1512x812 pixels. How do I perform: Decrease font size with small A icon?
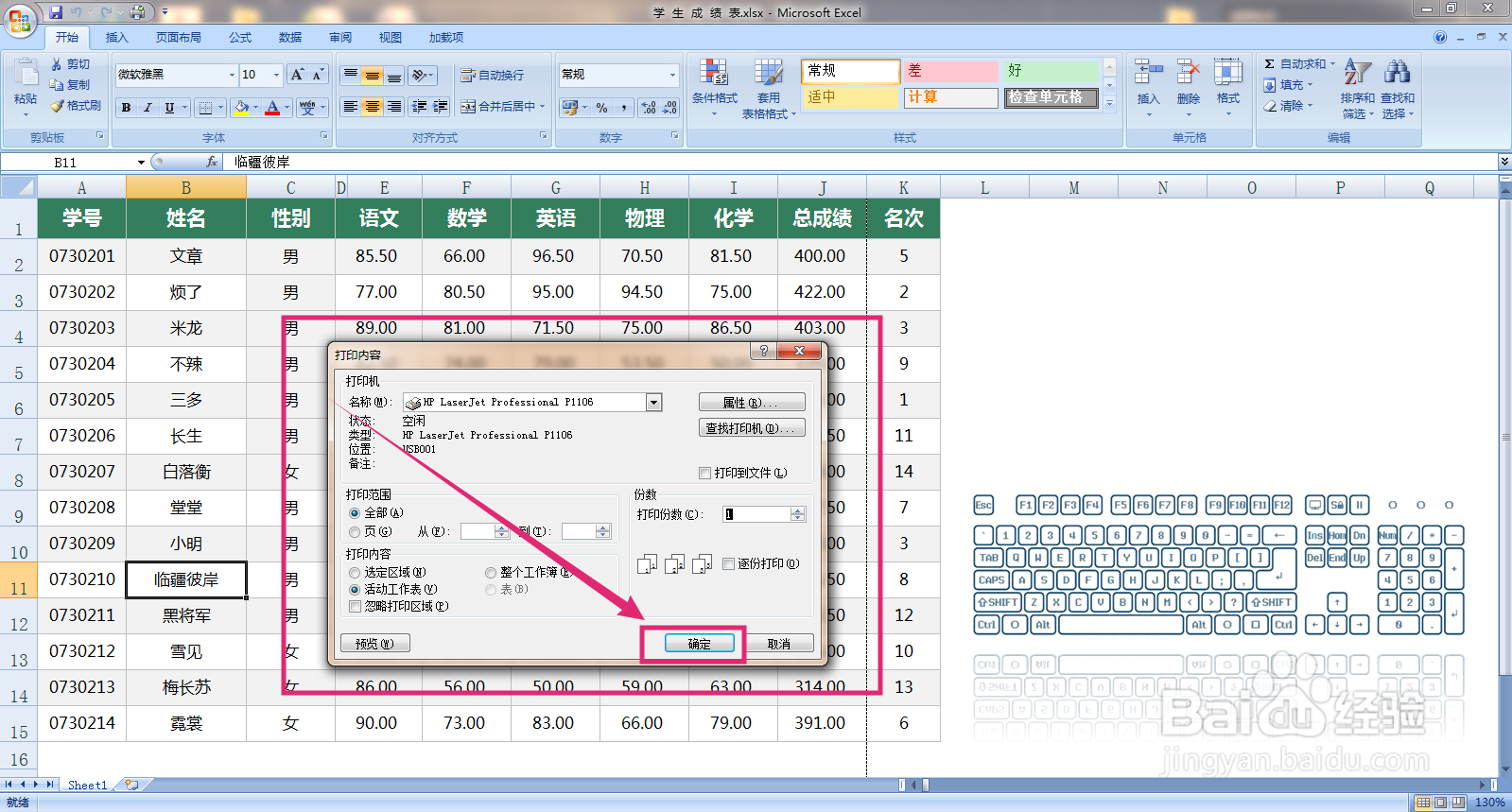click(x=318, y=74)
